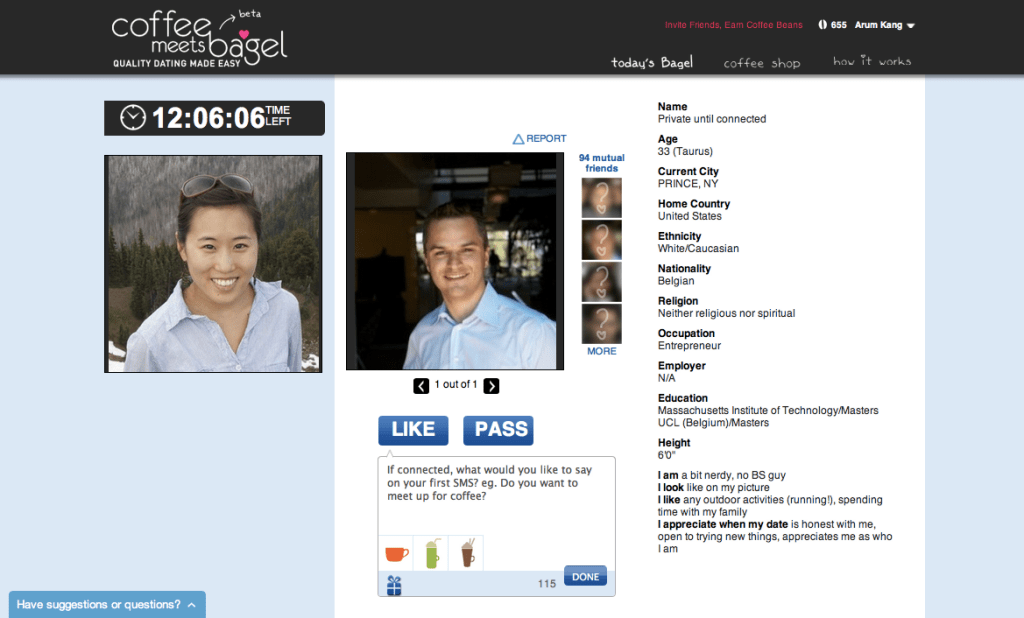
Task: Click the LIKE button
Action: coord(413,430)
